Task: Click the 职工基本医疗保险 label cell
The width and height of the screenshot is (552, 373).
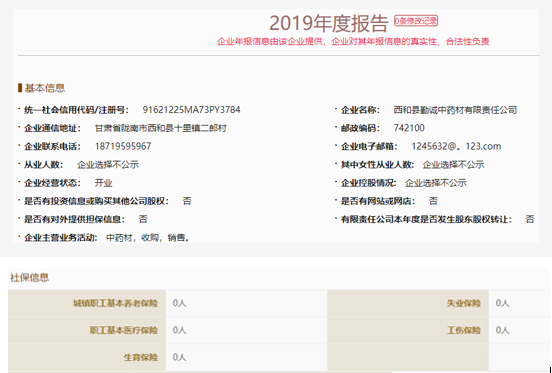Action: pyautogui.click(x=87, y=330)
